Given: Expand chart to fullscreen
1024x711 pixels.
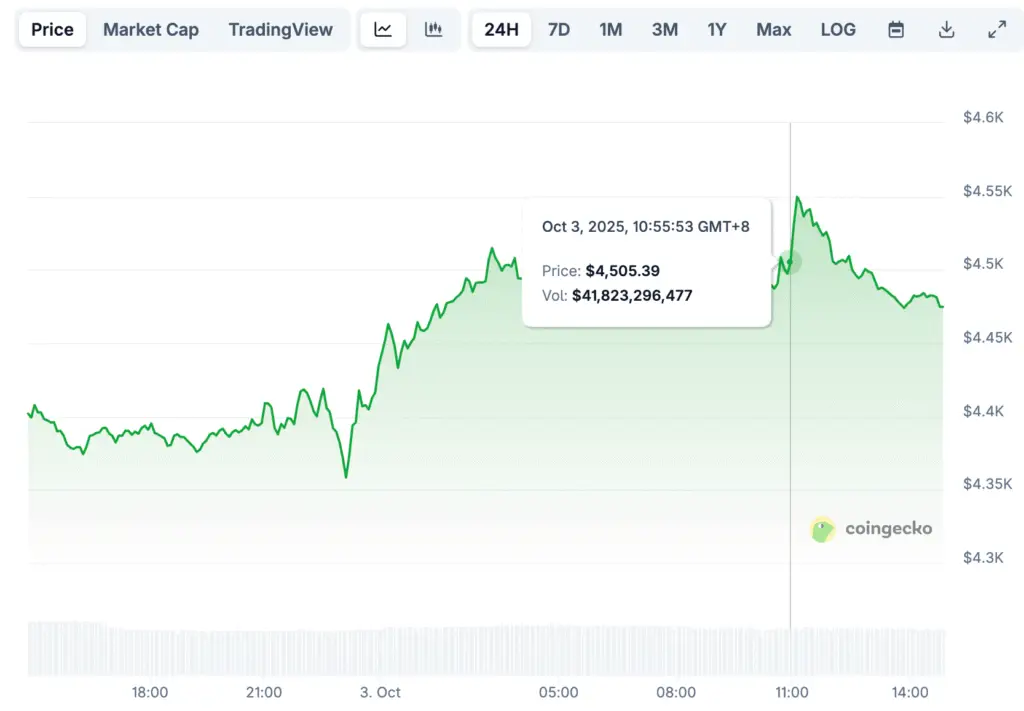Looking at the screenshot, I should [x=996, y=30].
